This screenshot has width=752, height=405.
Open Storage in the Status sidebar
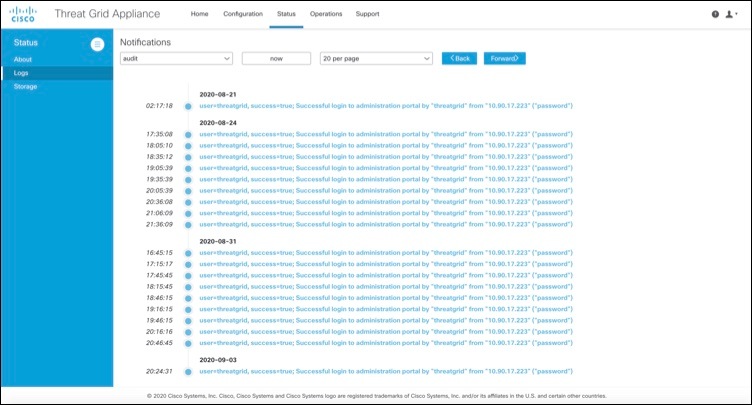(25, 86)
